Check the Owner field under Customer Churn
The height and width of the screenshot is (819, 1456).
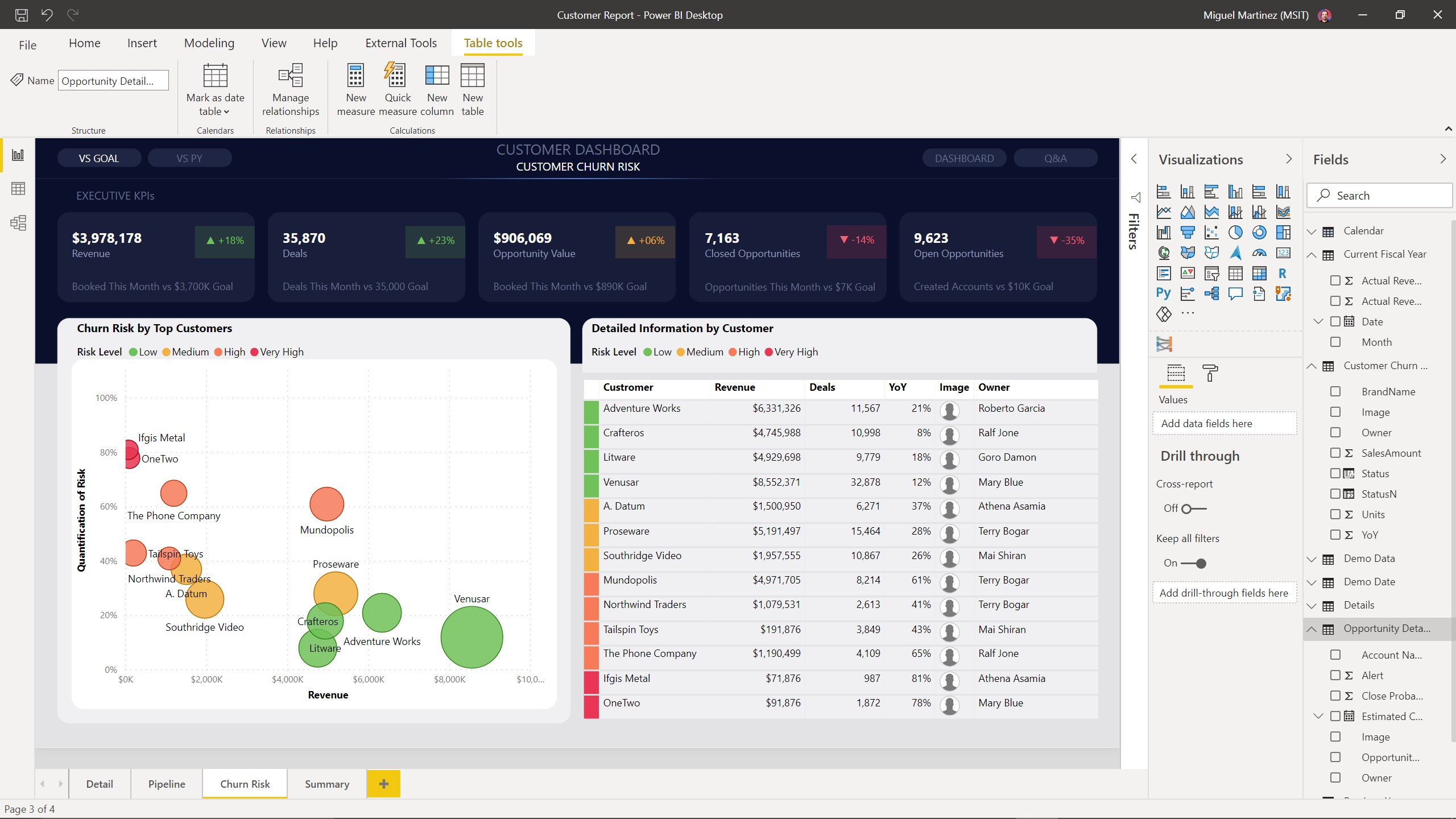click(1335, 432)
